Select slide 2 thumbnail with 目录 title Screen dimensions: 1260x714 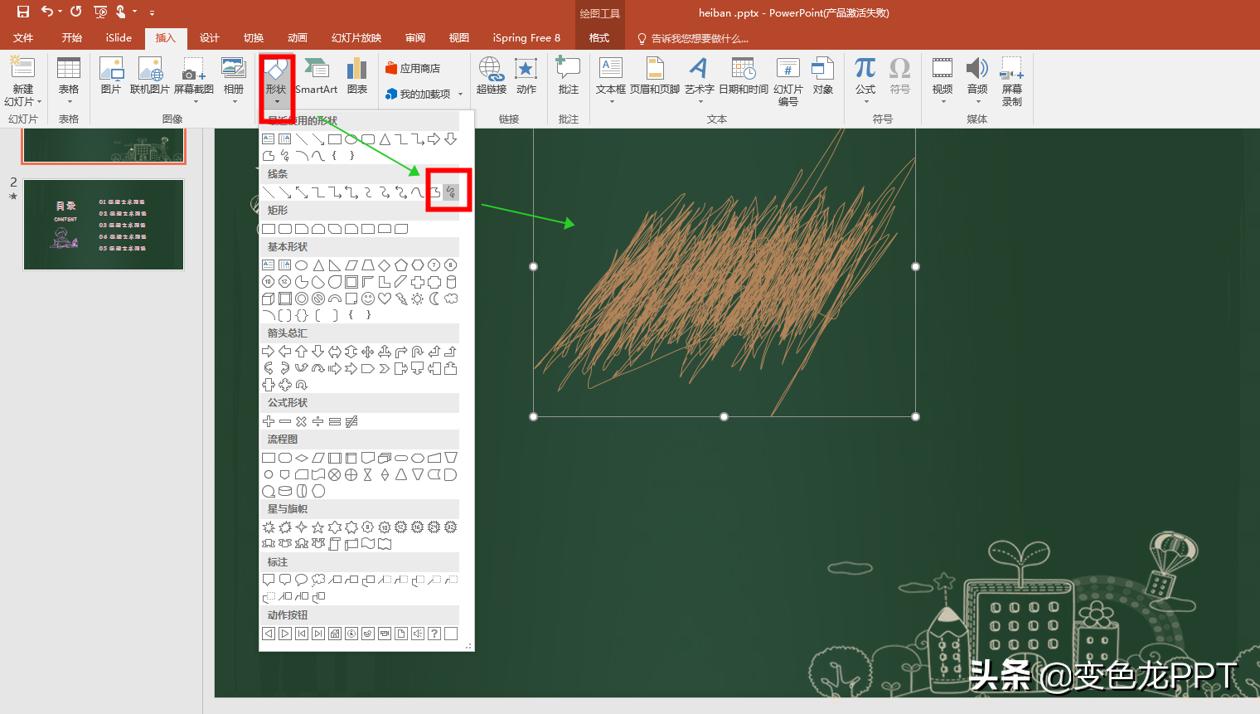pos(104,224)
